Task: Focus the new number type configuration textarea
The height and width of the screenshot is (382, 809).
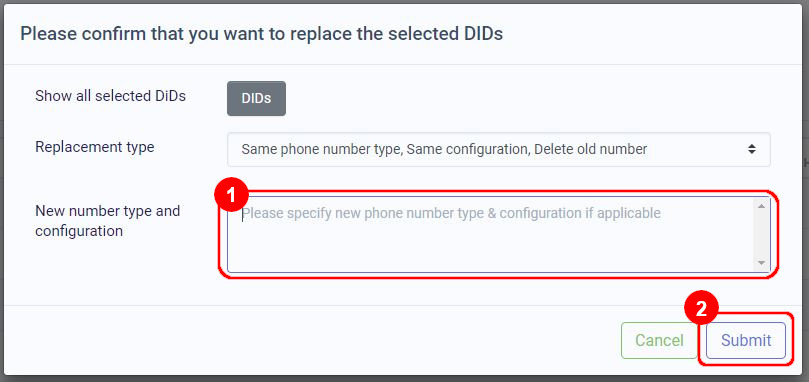Action: pos(498,234)
